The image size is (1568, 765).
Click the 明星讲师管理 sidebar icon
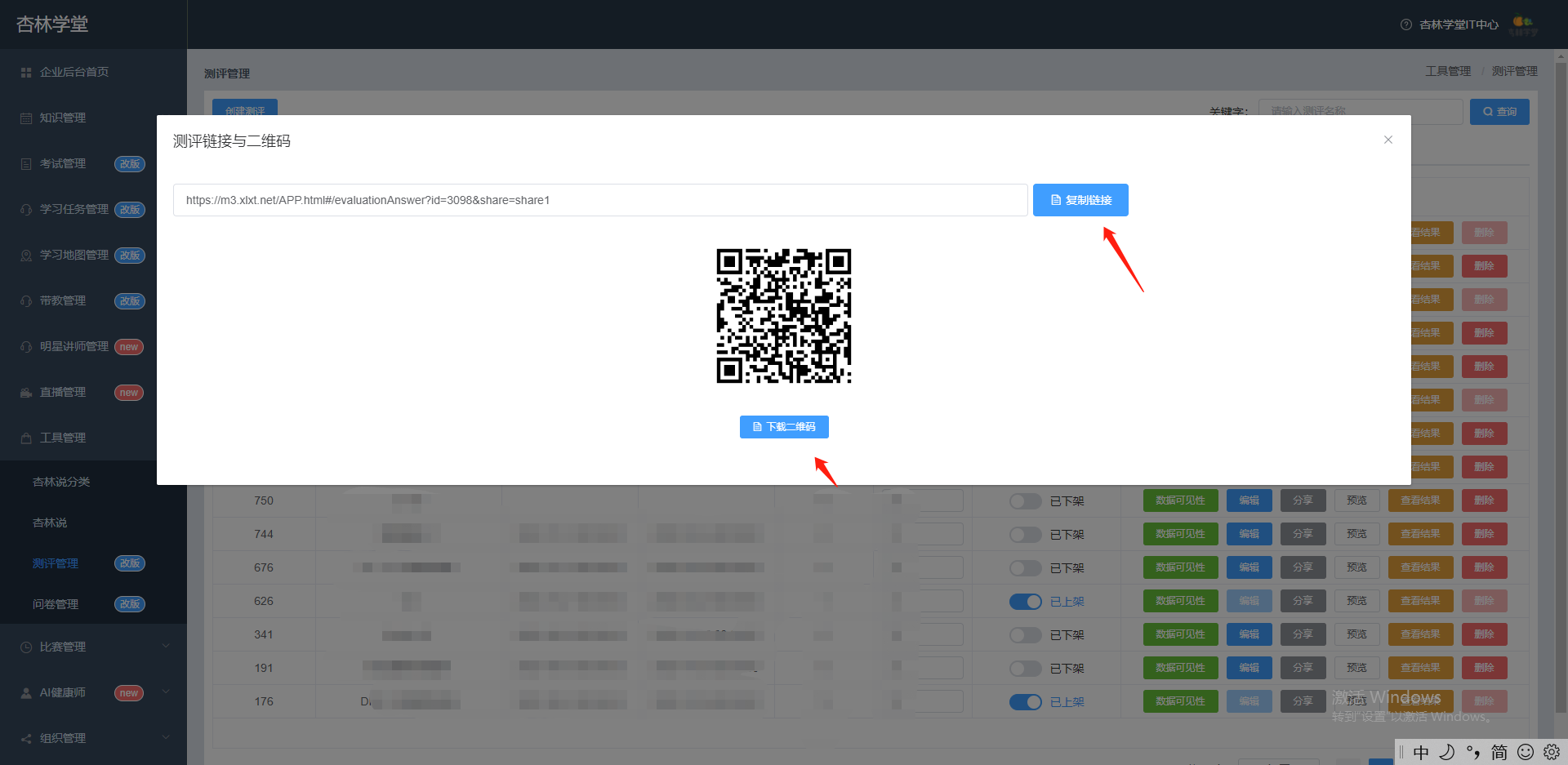click(26, 347)
